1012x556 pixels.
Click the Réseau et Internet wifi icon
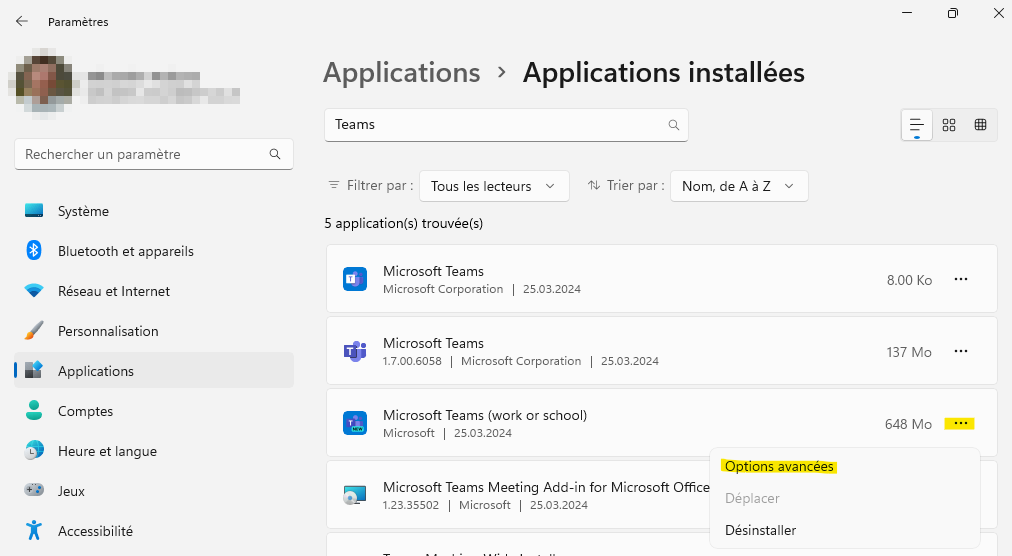34,291
